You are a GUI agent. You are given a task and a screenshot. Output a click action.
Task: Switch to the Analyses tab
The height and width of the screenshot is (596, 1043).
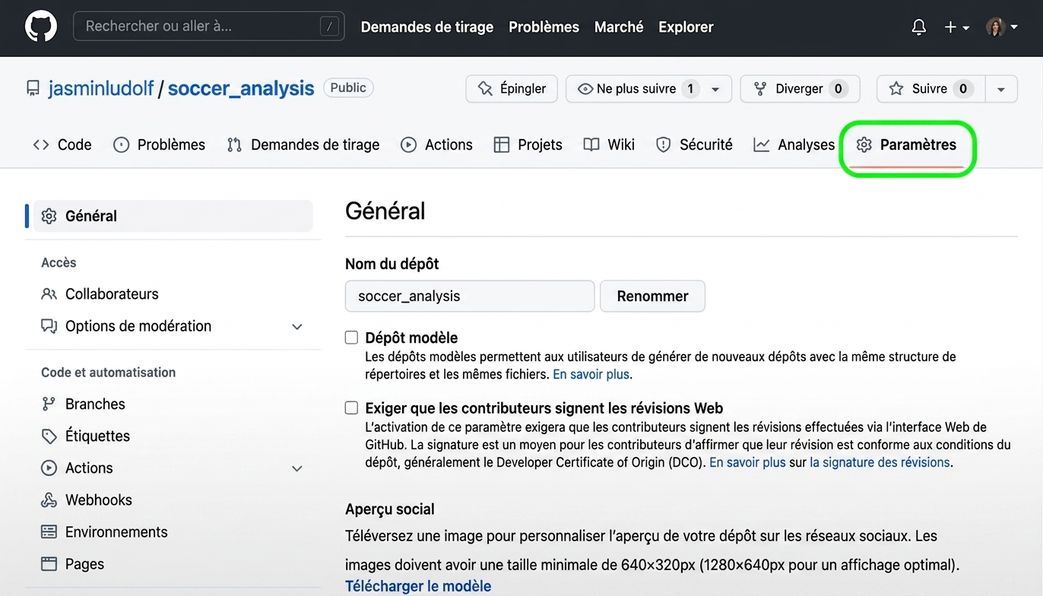(x=794, y=144)
